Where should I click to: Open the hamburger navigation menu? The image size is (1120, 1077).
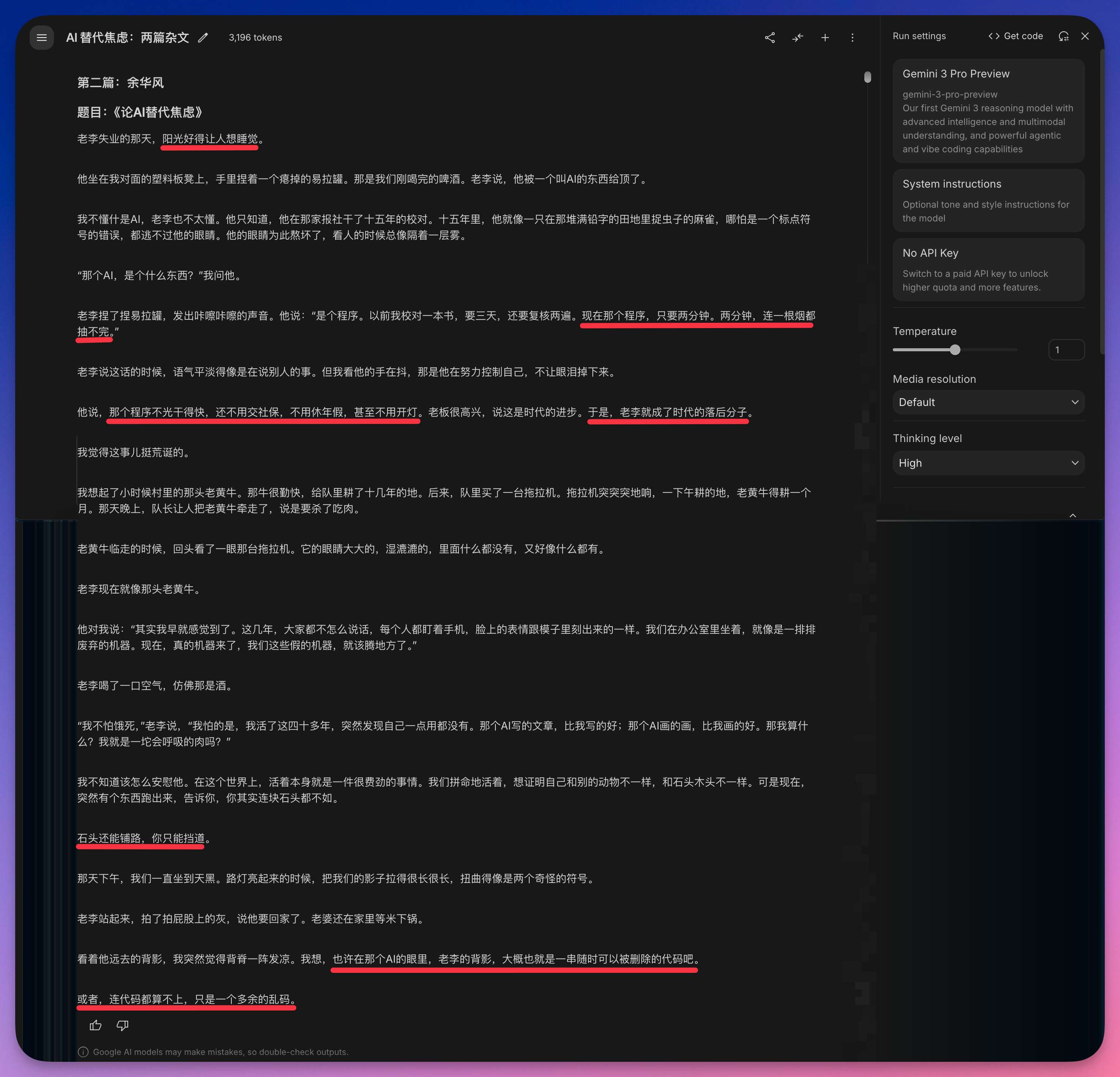click(x=42, y=38)
